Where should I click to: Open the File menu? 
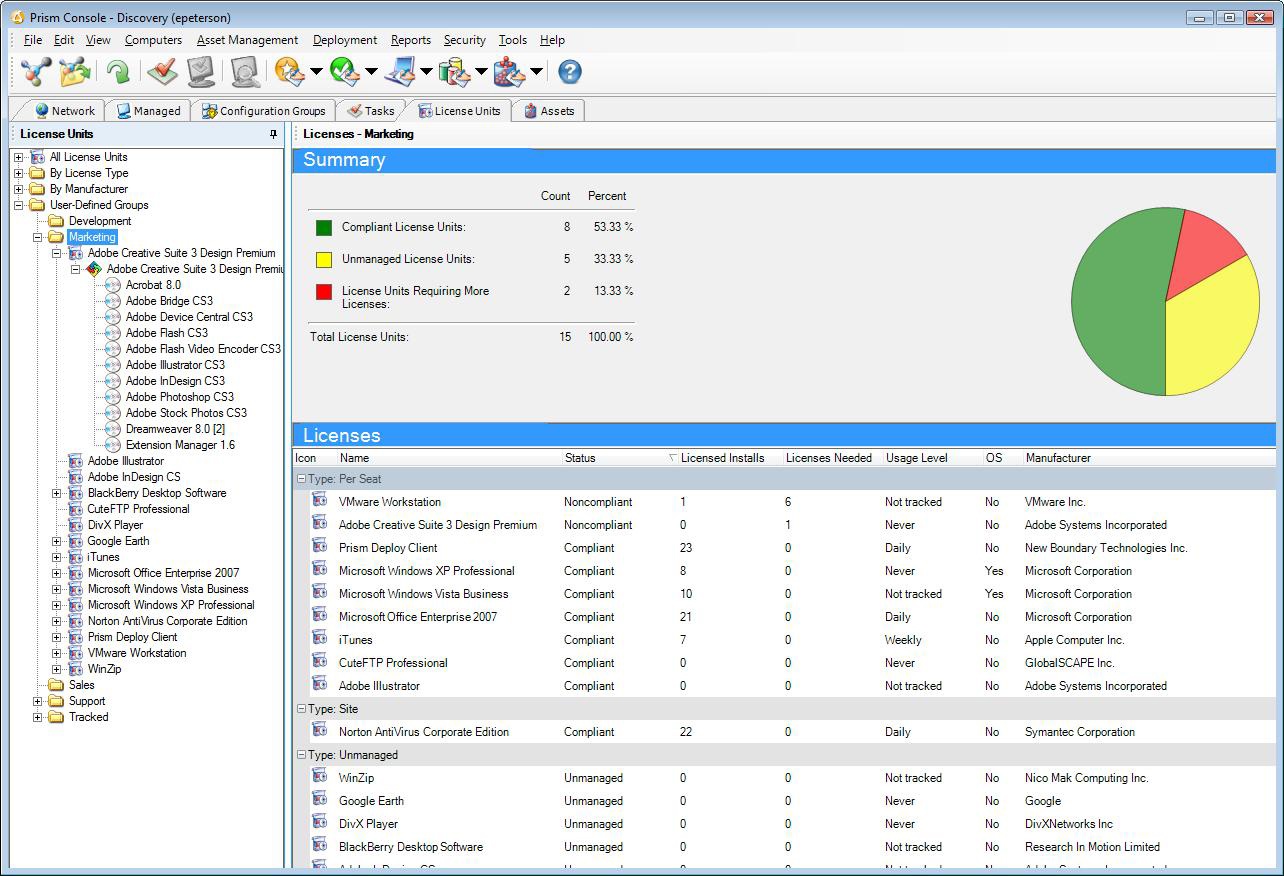[x=33, y=40]
